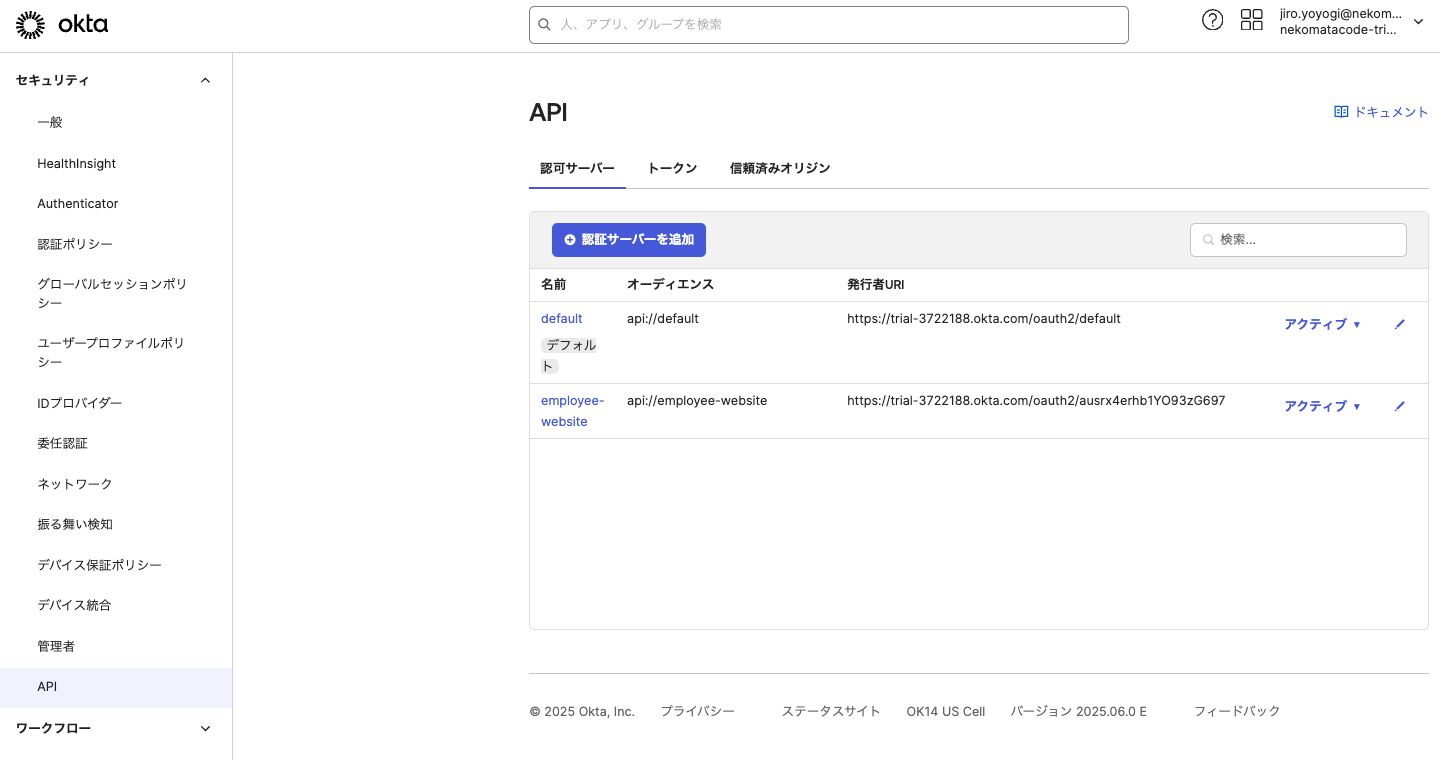Click the 検索 filter input field
Viewport: 1440px width, 760px height.
pos(1298,240)
